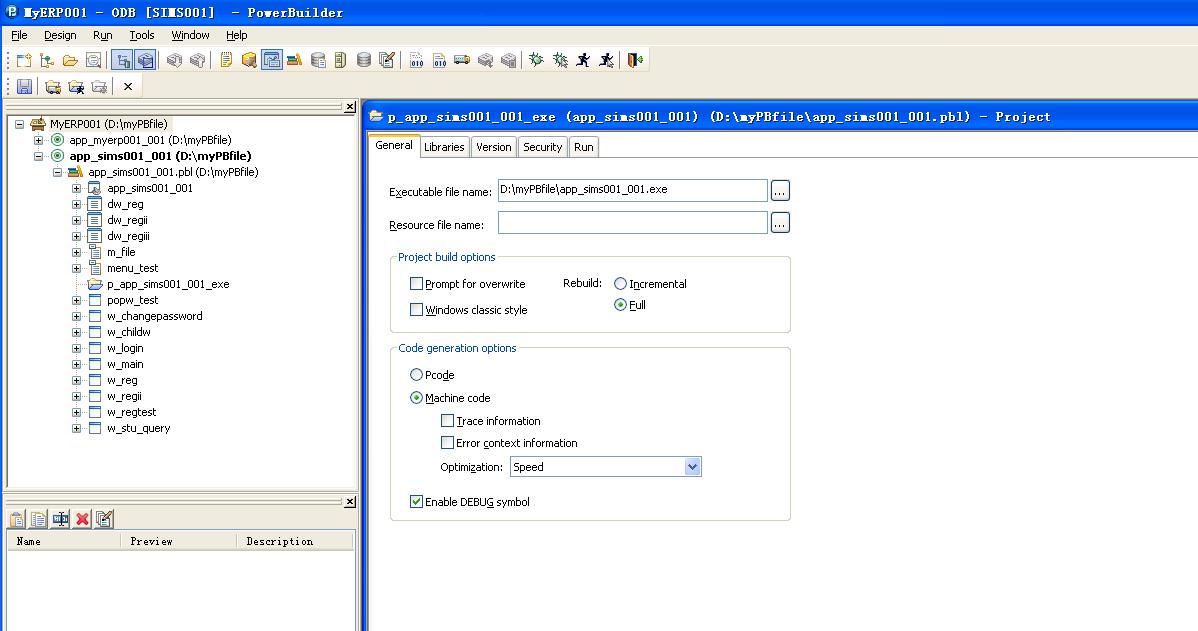Click the Close X icon in second toolbar
Viewport: 1198px width, 631px height.
click(128, 86)
